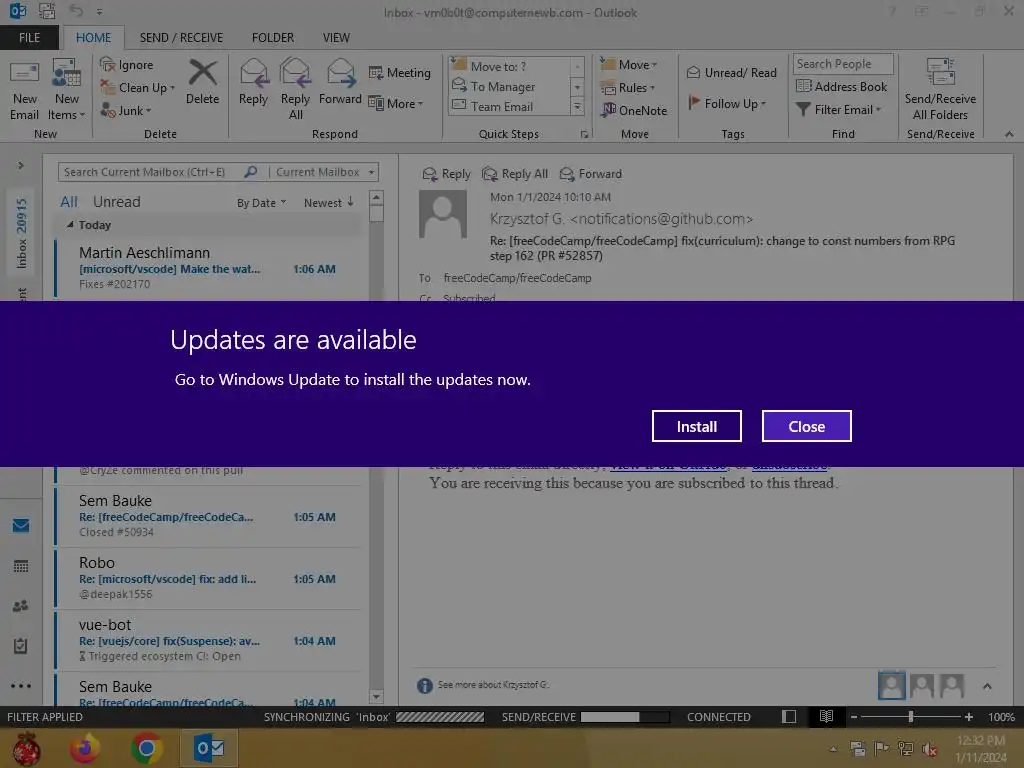Open the Rules dropdown
Image resolution: width=1024 pixels, height=768 pixels.
pos(628,88)
